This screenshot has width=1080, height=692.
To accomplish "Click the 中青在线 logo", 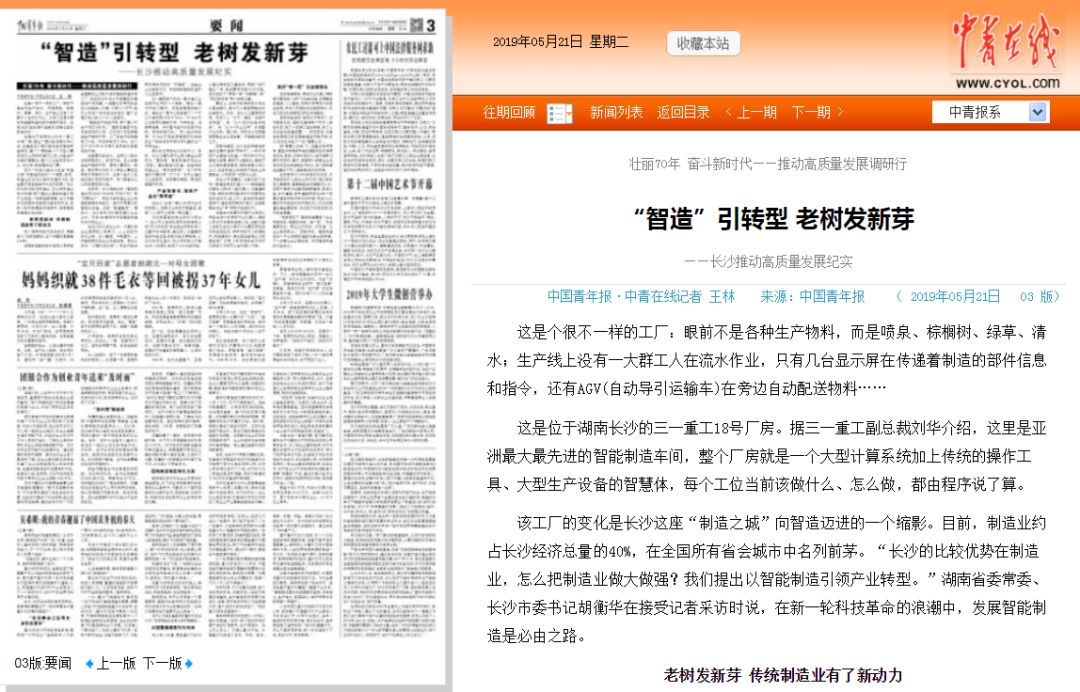I will pos(1005,43).
